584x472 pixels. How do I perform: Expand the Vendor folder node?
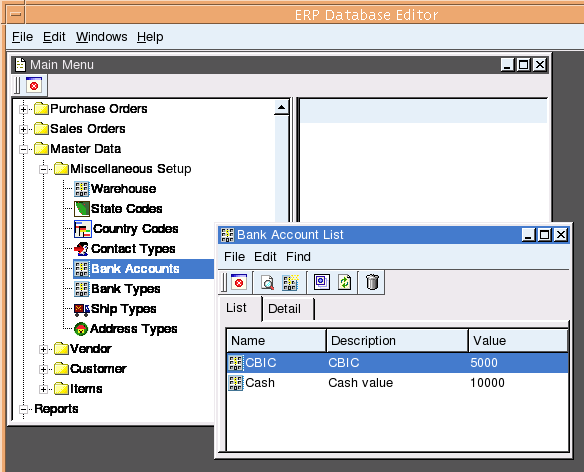44,349
